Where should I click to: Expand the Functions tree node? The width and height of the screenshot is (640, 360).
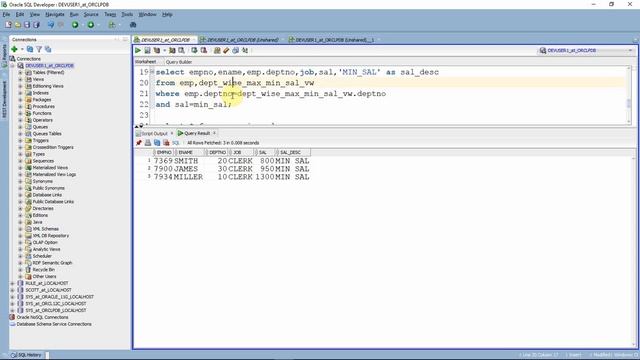point(20,113)
